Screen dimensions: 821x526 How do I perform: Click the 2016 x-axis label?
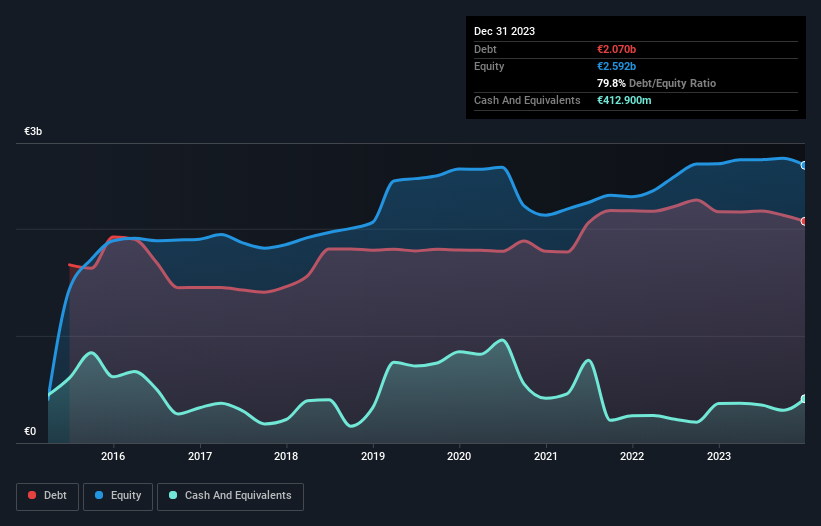[x=113, y=456]
